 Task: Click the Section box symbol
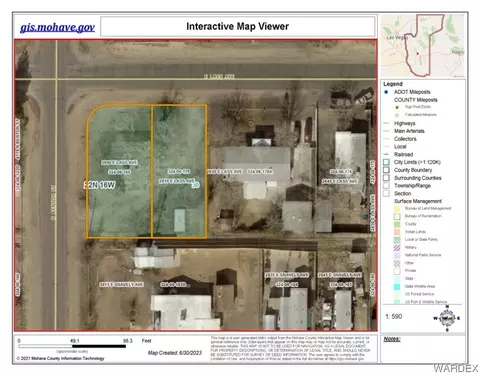pos(386,193)
